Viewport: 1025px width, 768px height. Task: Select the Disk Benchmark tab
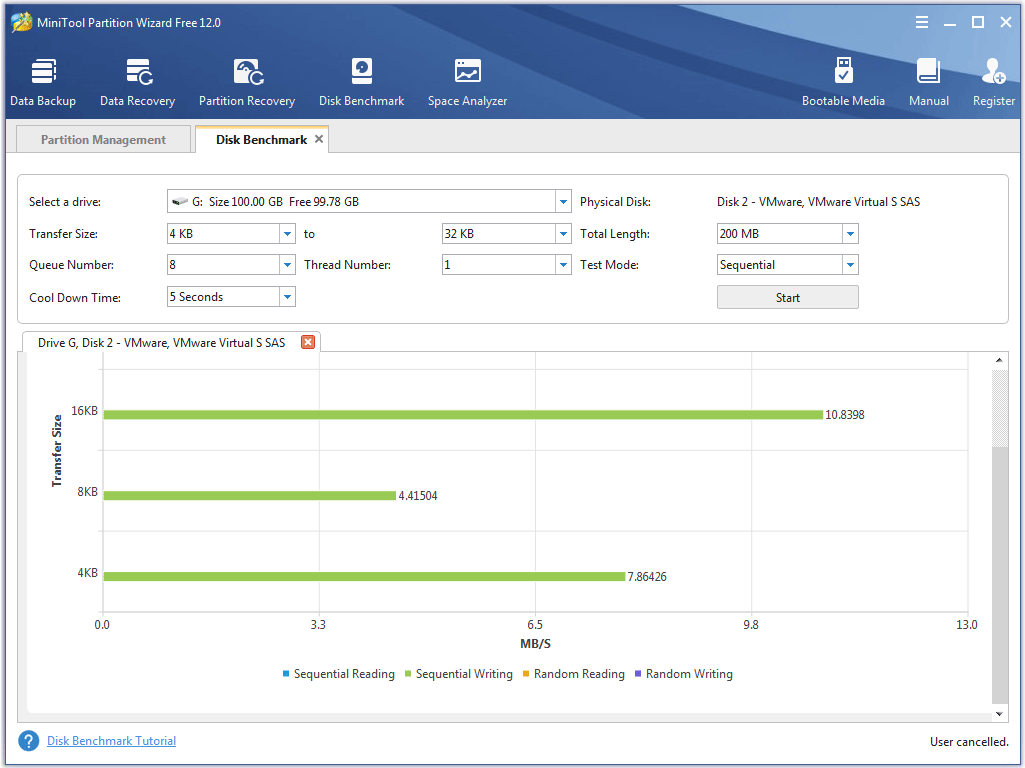tap(261, 139)
